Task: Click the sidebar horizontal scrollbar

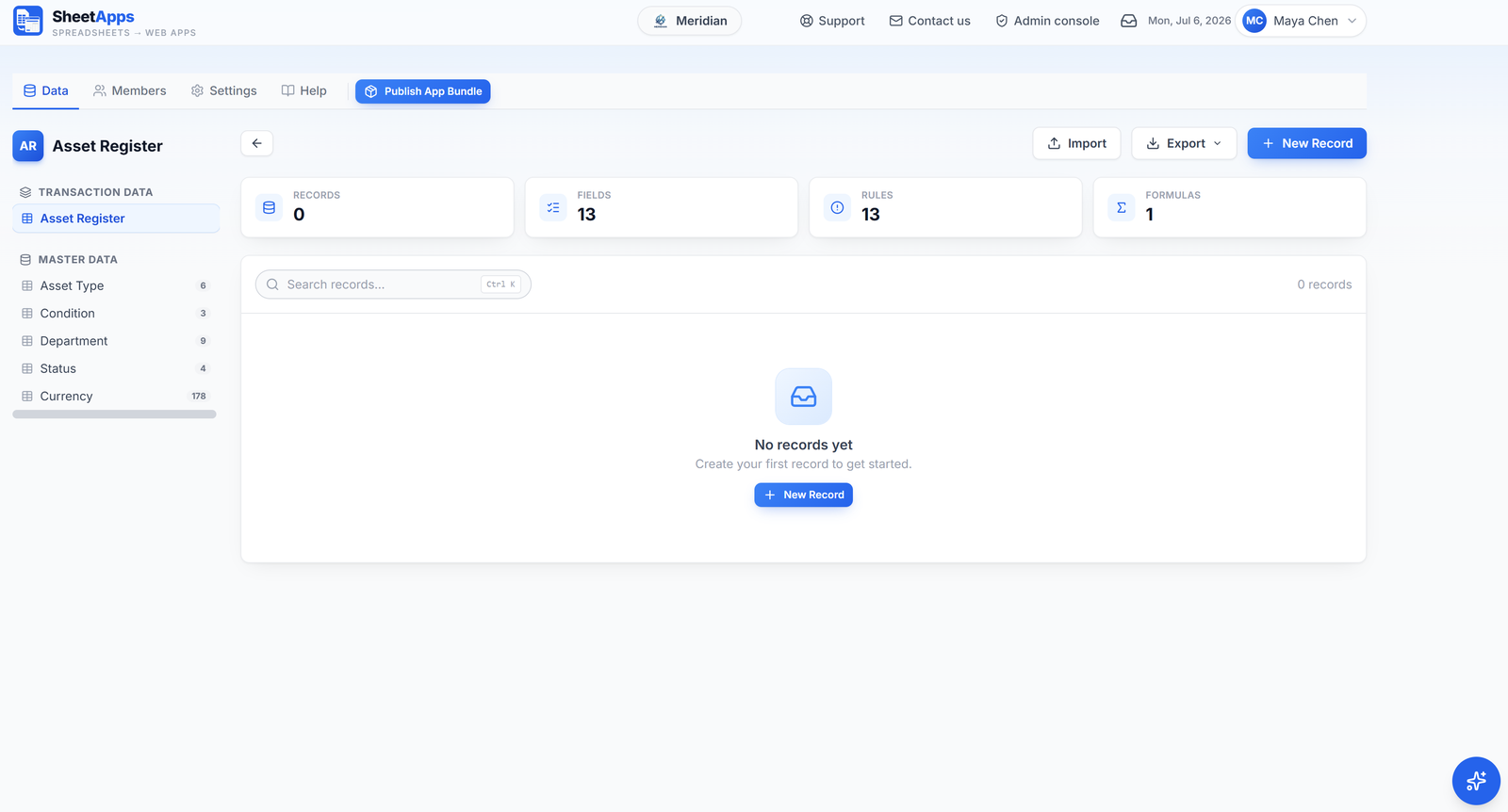Action: click(114, 414)
